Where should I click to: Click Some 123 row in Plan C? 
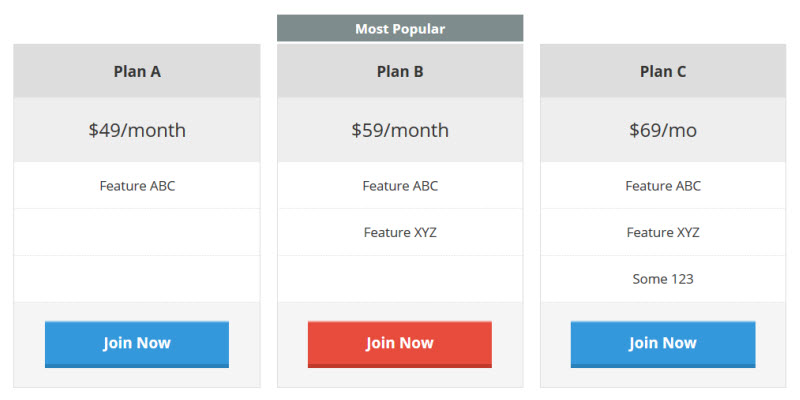[x=663, y=279]
